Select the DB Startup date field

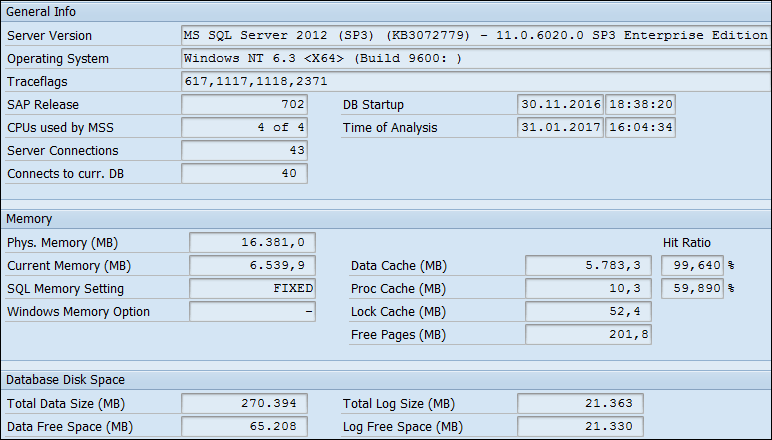click(x=560, y=104)
